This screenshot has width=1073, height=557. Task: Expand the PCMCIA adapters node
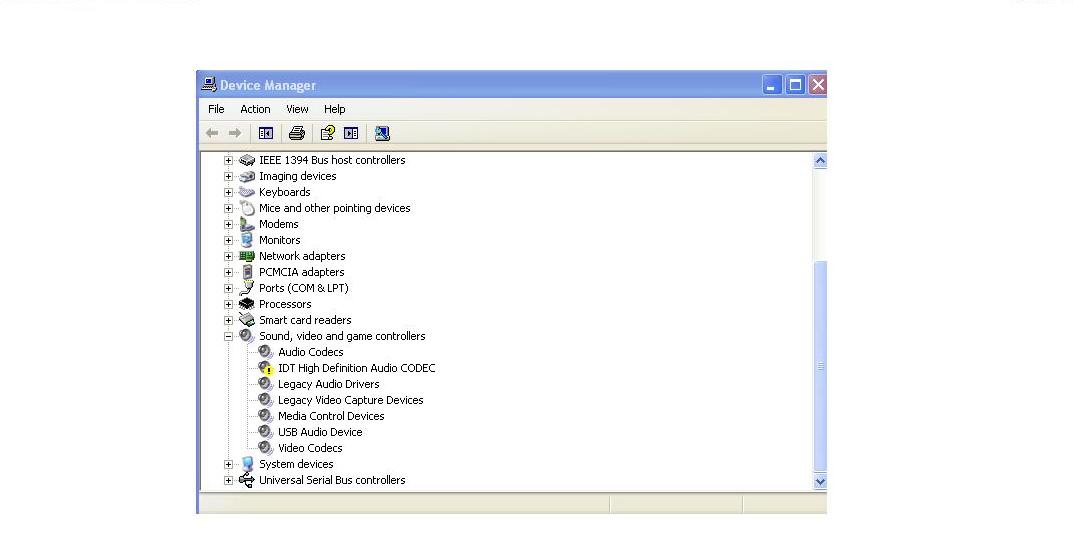click(229, 272)
